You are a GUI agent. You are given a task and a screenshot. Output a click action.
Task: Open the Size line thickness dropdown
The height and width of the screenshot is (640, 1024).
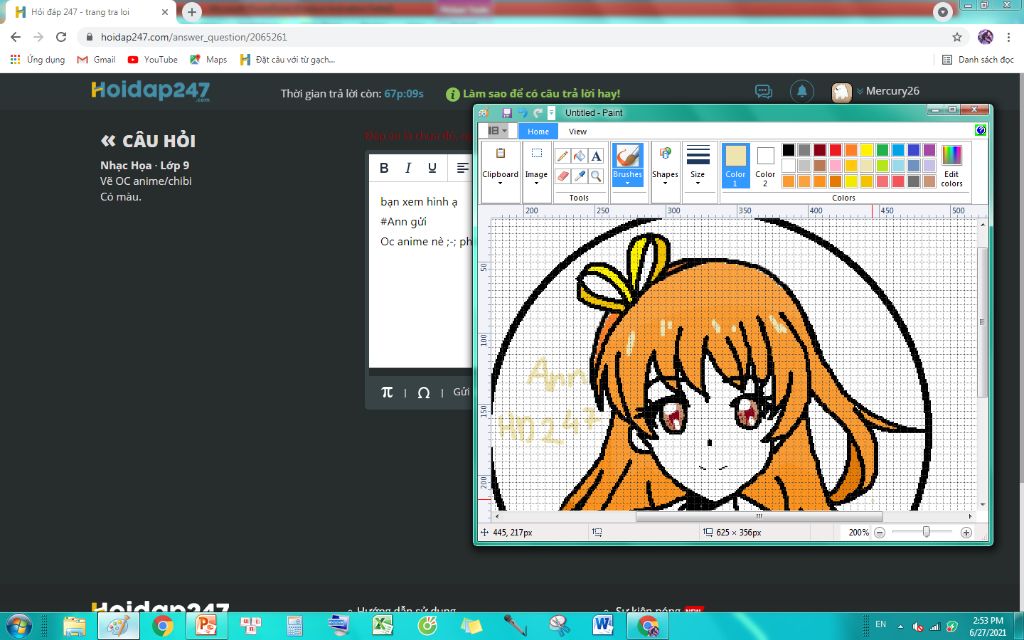click(x=697, y=182)
